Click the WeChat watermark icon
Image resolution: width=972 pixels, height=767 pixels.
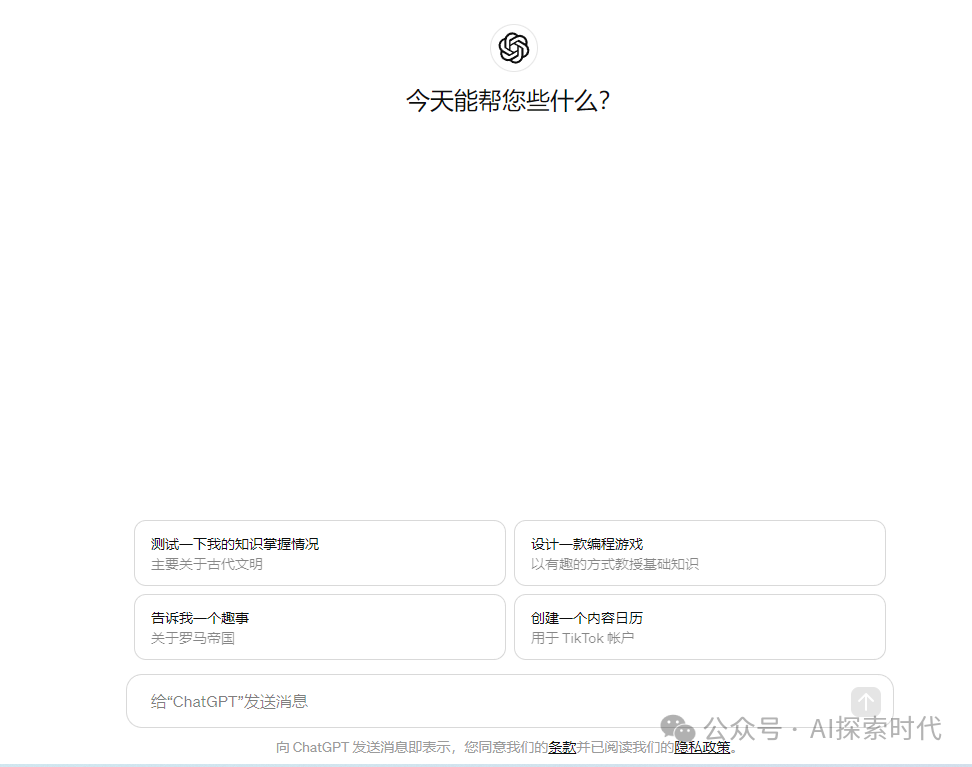(677, 728)
